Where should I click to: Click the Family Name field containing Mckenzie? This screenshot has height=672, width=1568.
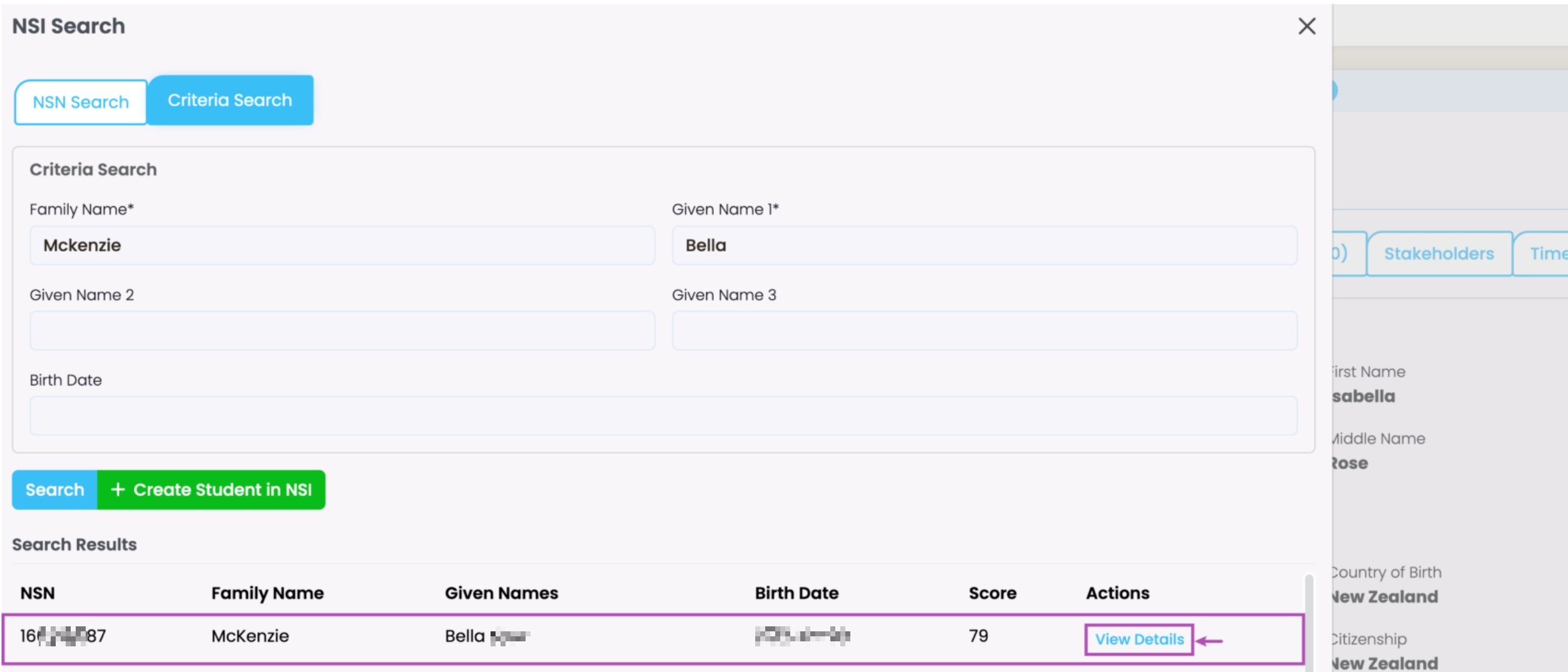342,245
